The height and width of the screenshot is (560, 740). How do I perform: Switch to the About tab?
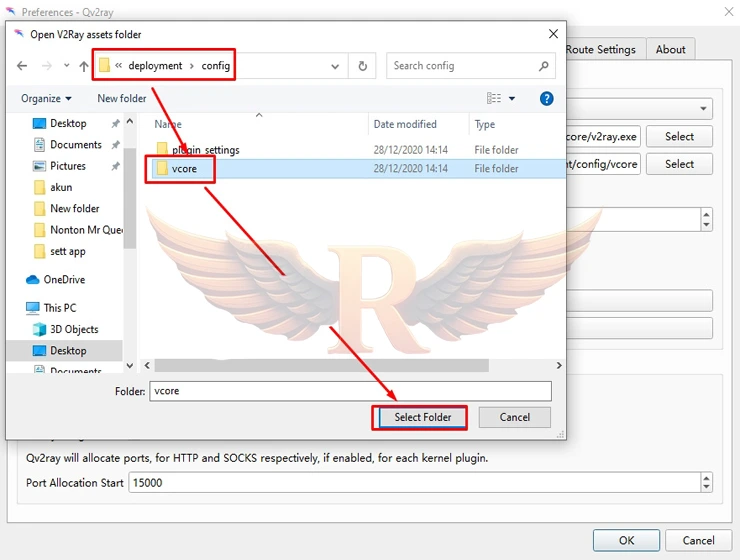tap(670, 49)
